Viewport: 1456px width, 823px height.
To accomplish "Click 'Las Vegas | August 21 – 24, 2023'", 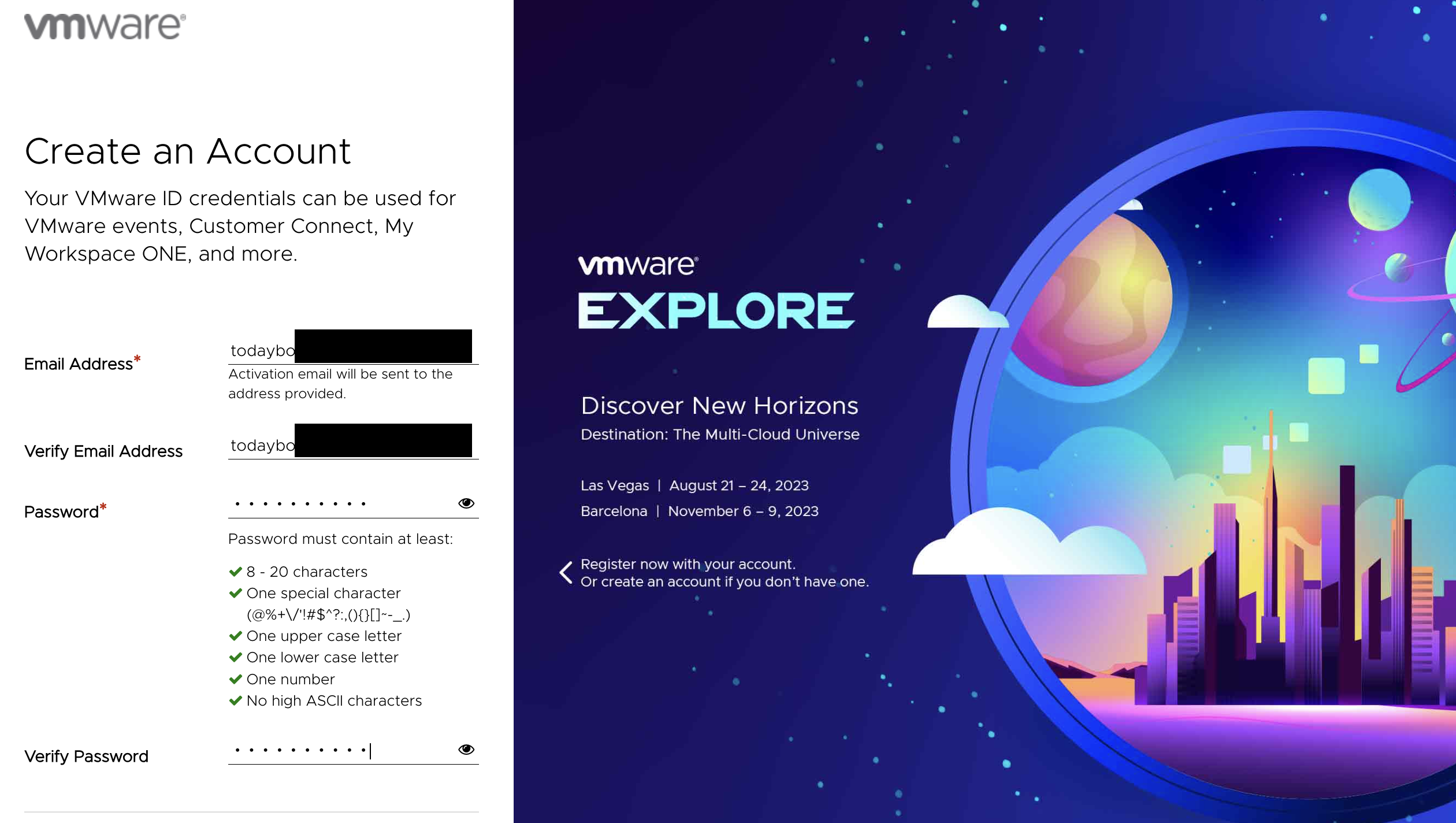I will pyautogui.click(x=694, y=485).
